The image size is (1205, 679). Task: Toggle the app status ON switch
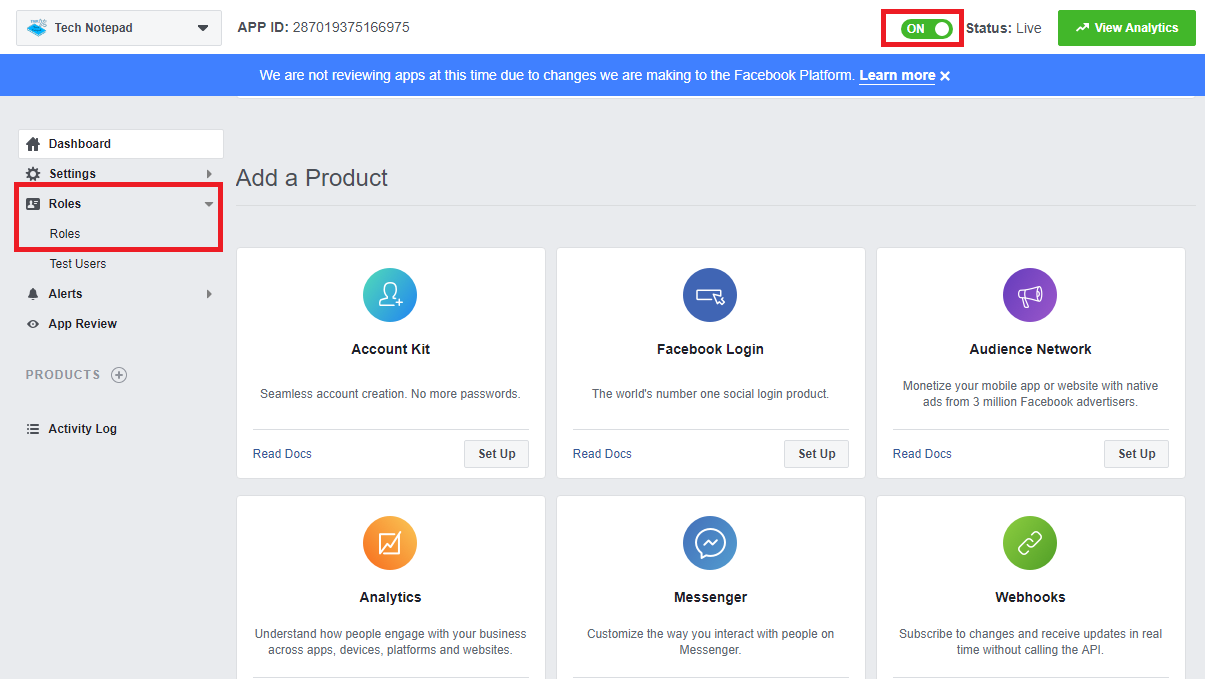[x=926, y=28]
